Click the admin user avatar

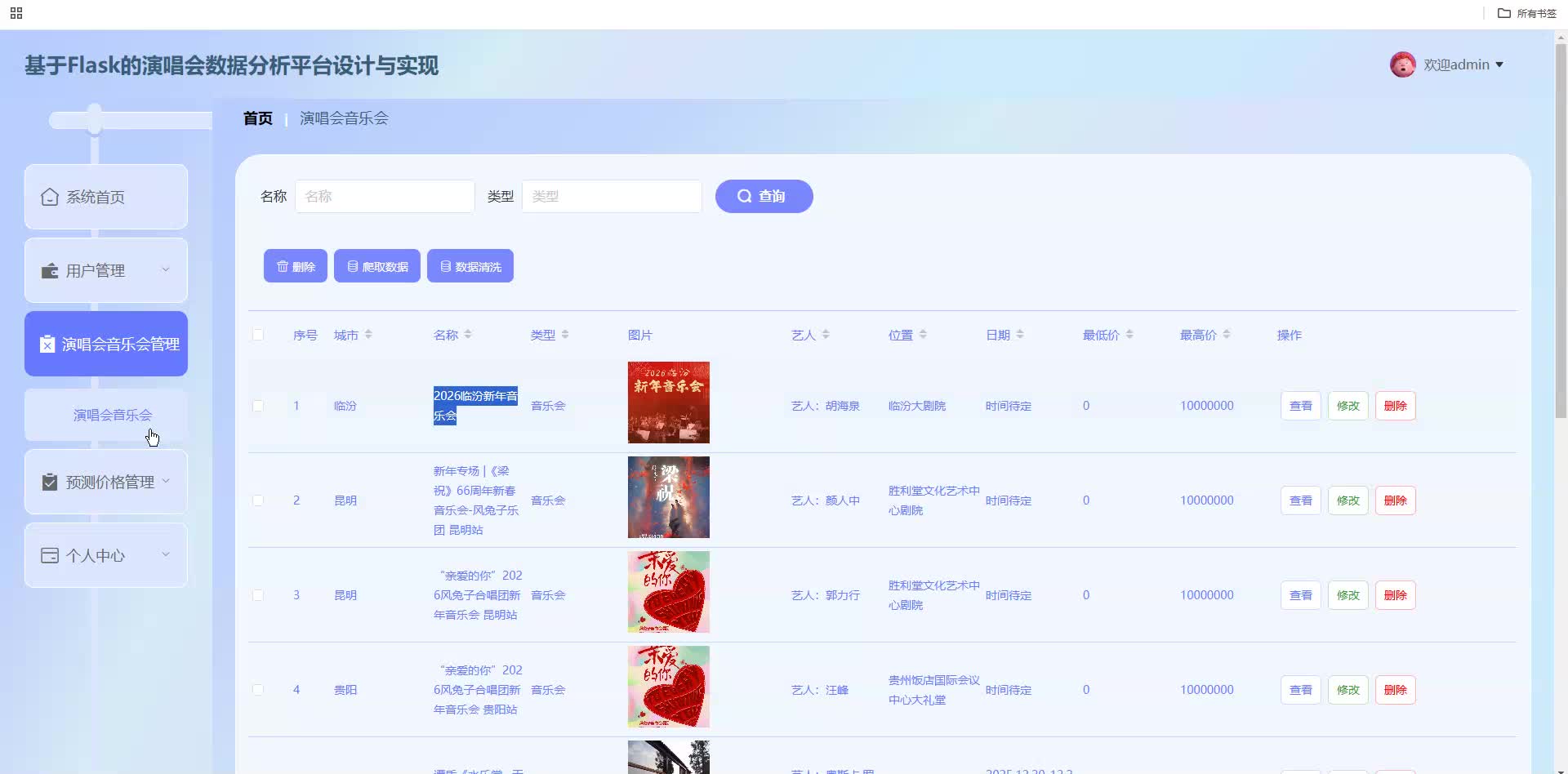[x=1402, y=64]
